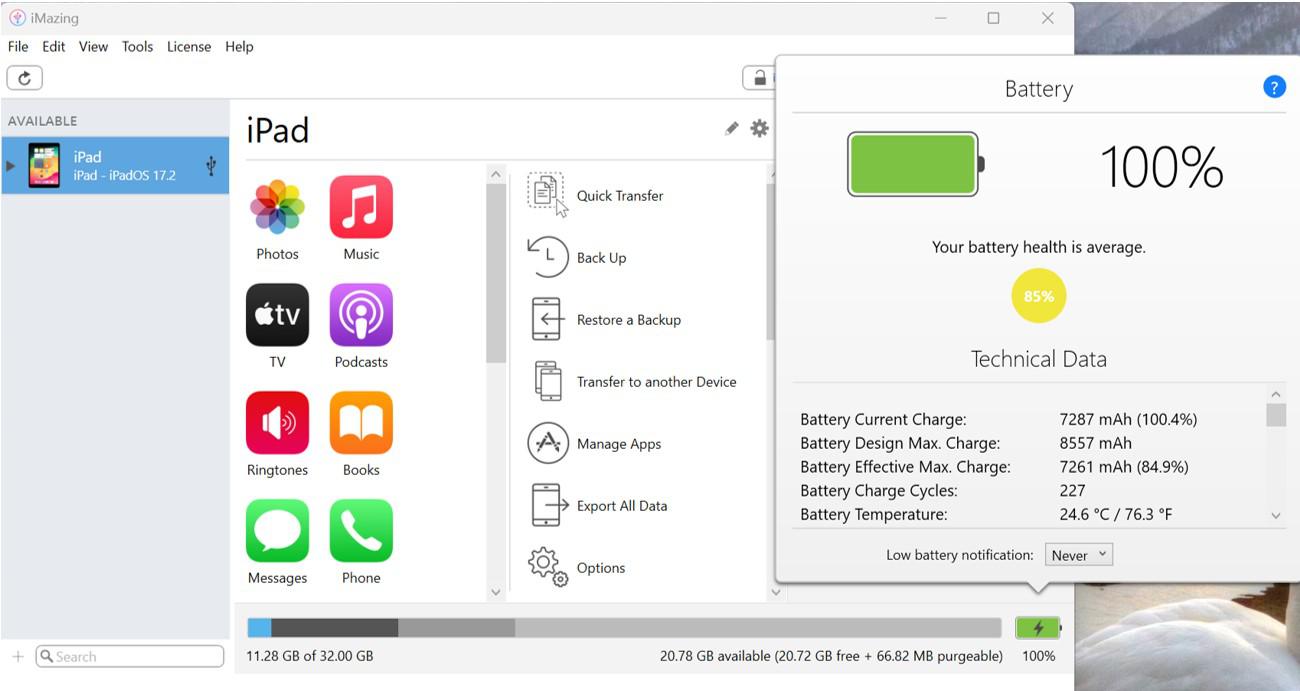Open the License menu
Screen dimensions: 1300x691
(x=189, y=46)
